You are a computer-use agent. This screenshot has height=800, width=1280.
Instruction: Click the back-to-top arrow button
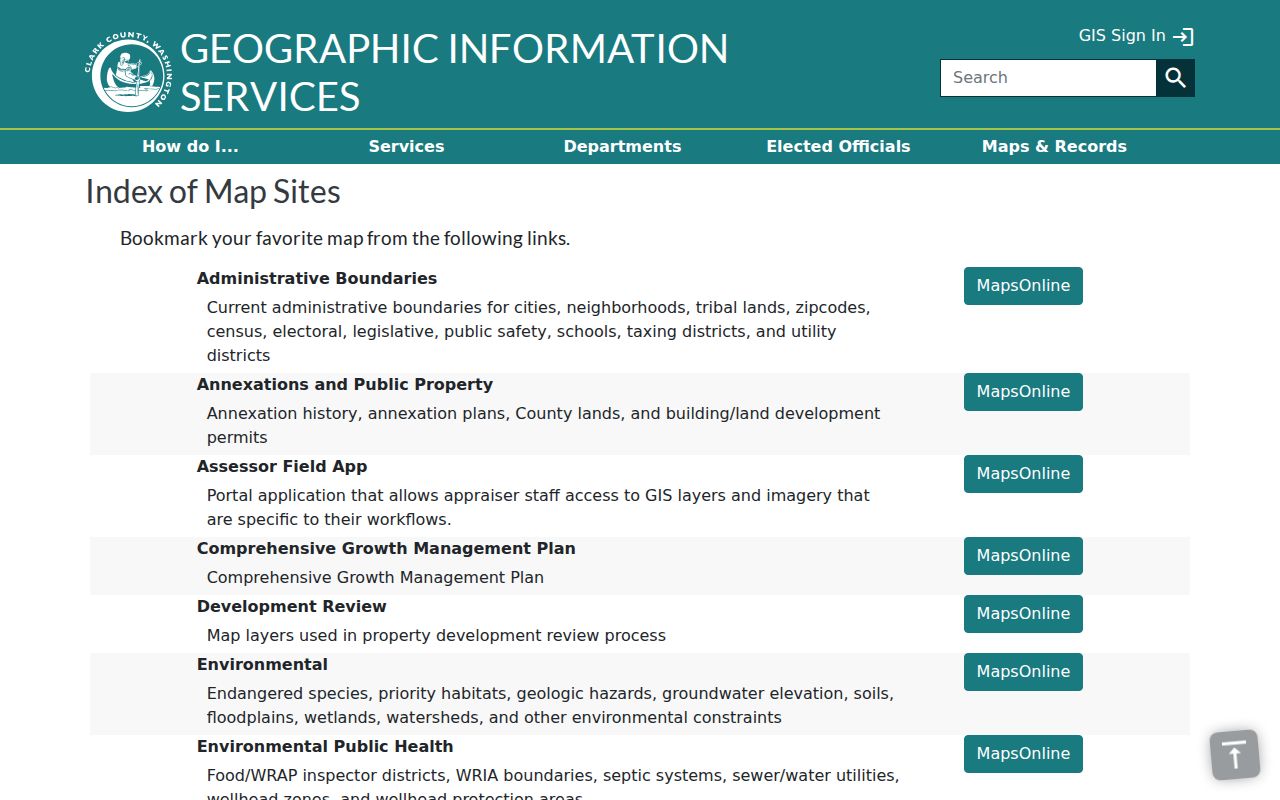click(1235, 754)
